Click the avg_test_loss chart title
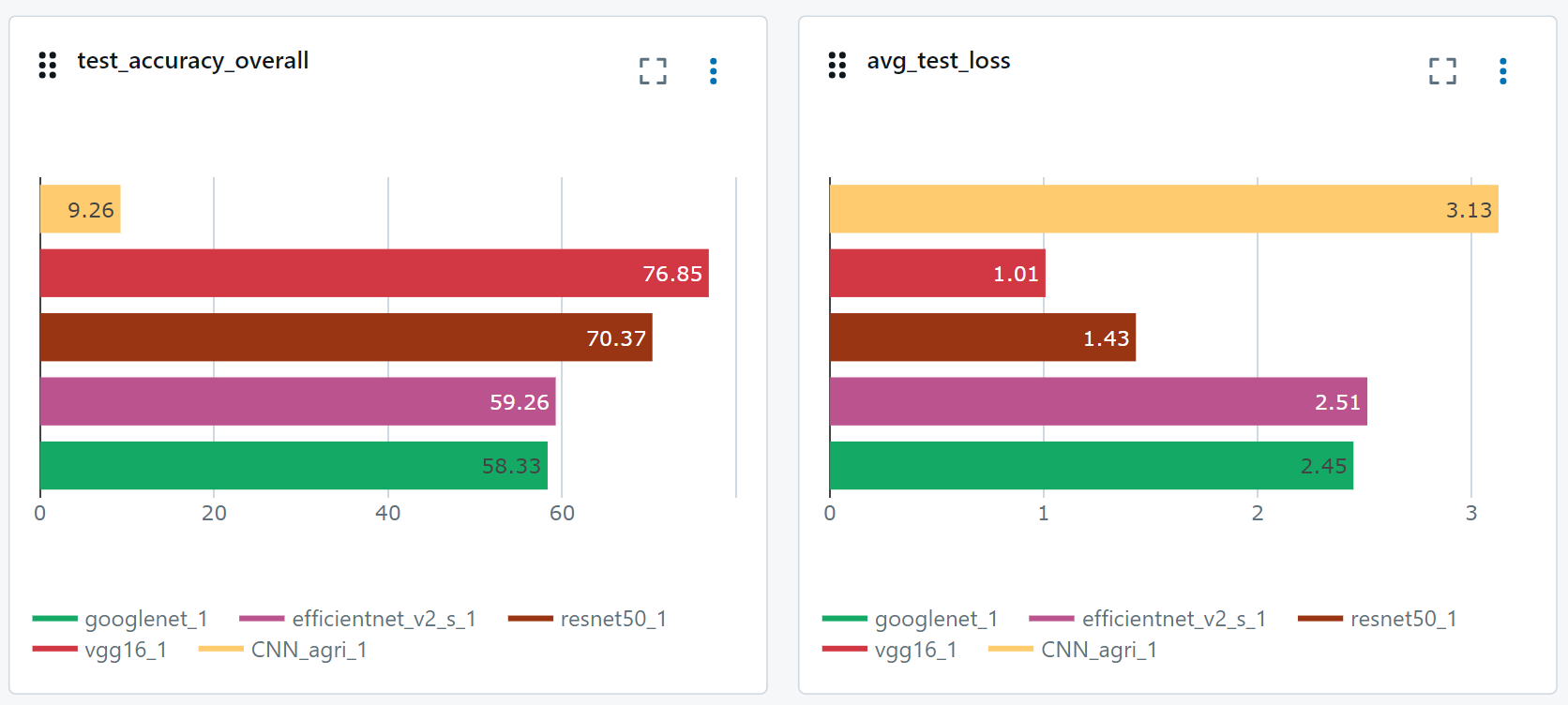The width and height of the screenshot is (1568, 705). point(938,61)
